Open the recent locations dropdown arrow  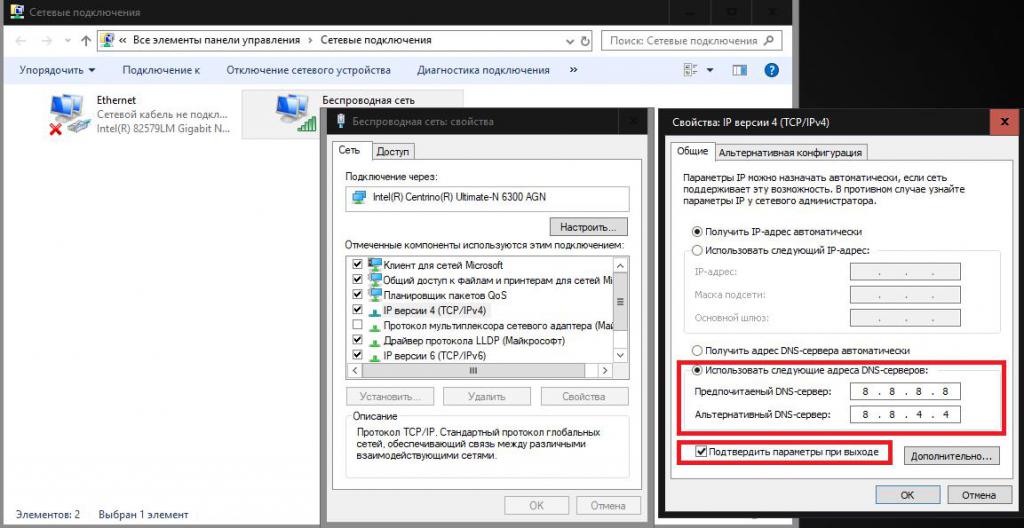point(69,41)
